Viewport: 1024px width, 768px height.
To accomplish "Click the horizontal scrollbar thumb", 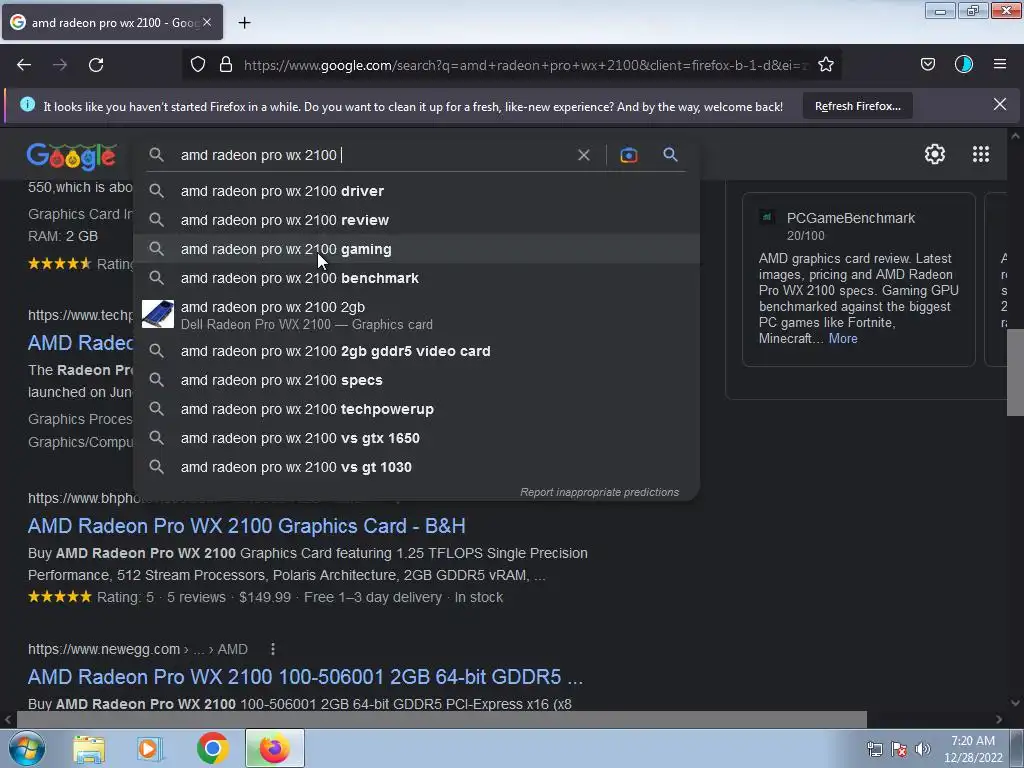I will coord(441,719).
